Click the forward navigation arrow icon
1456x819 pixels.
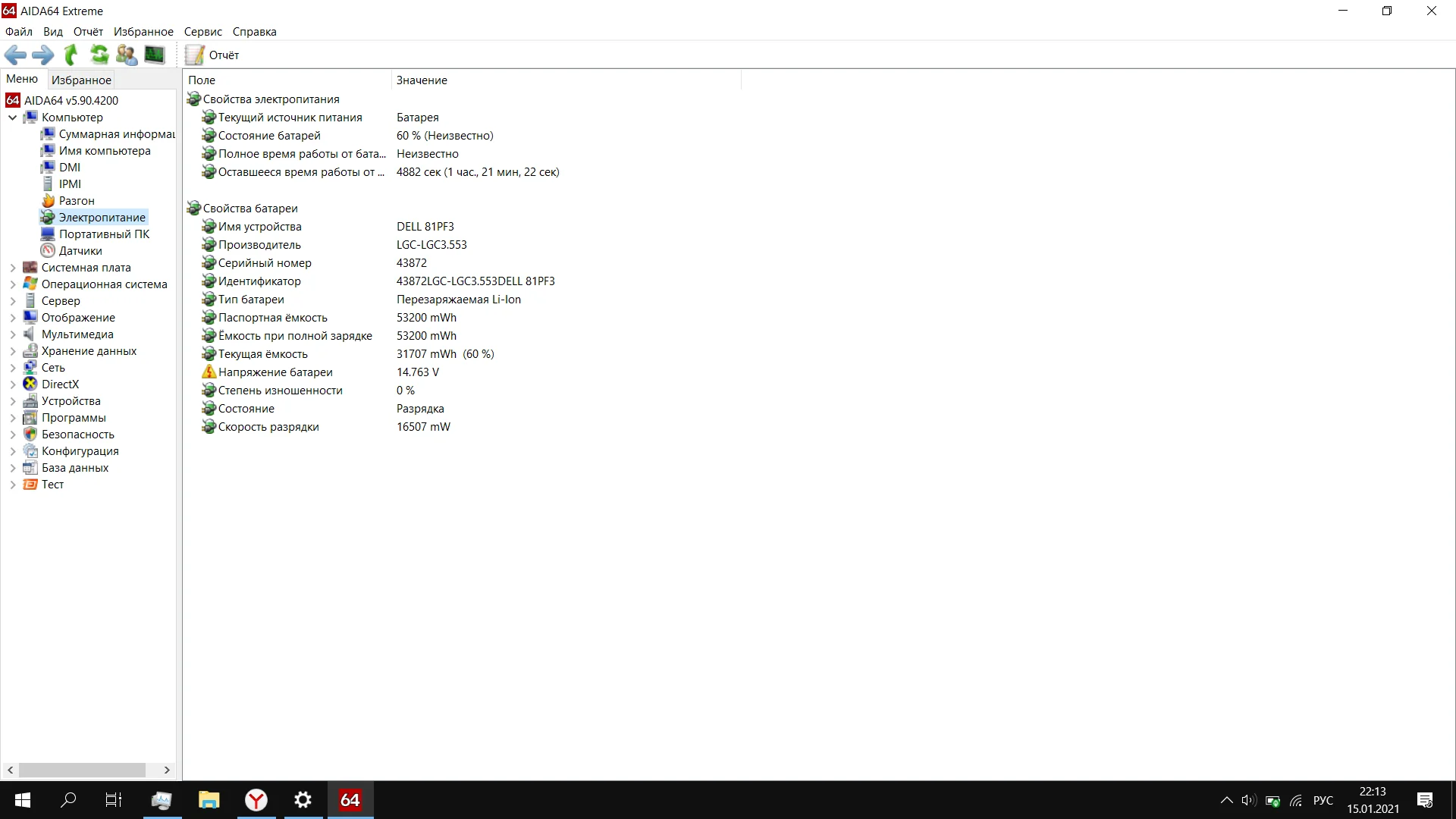point(43,55)
